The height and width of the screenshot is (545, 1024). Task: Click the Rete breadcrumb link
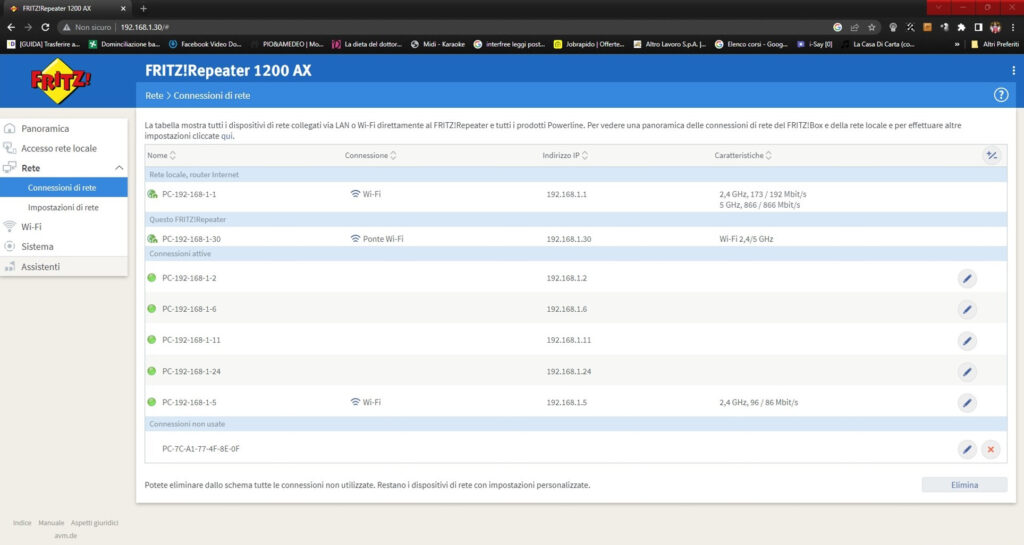pyautogui.click(x=154, y=95)
